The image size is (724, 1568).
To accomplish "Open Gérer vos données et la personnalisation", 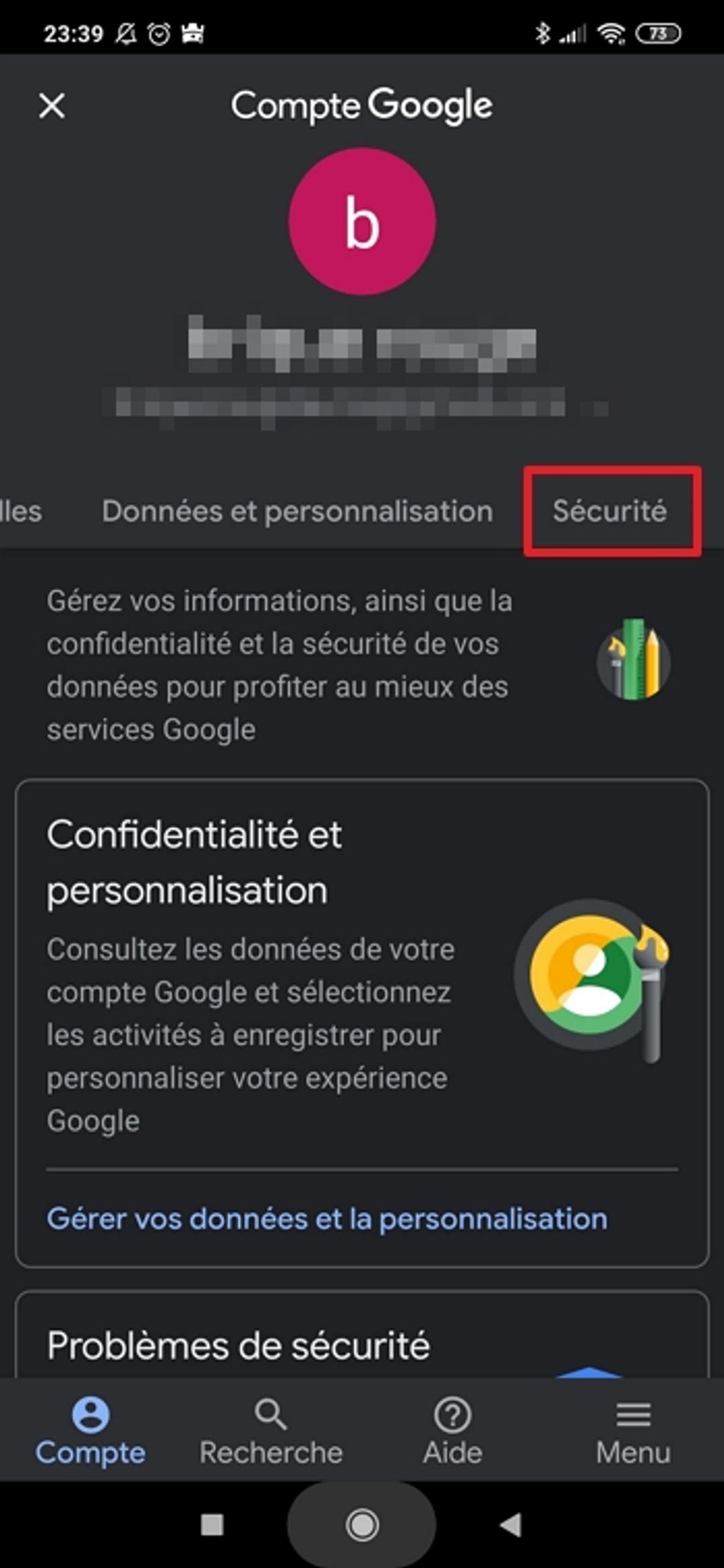I will point(327,1219).
